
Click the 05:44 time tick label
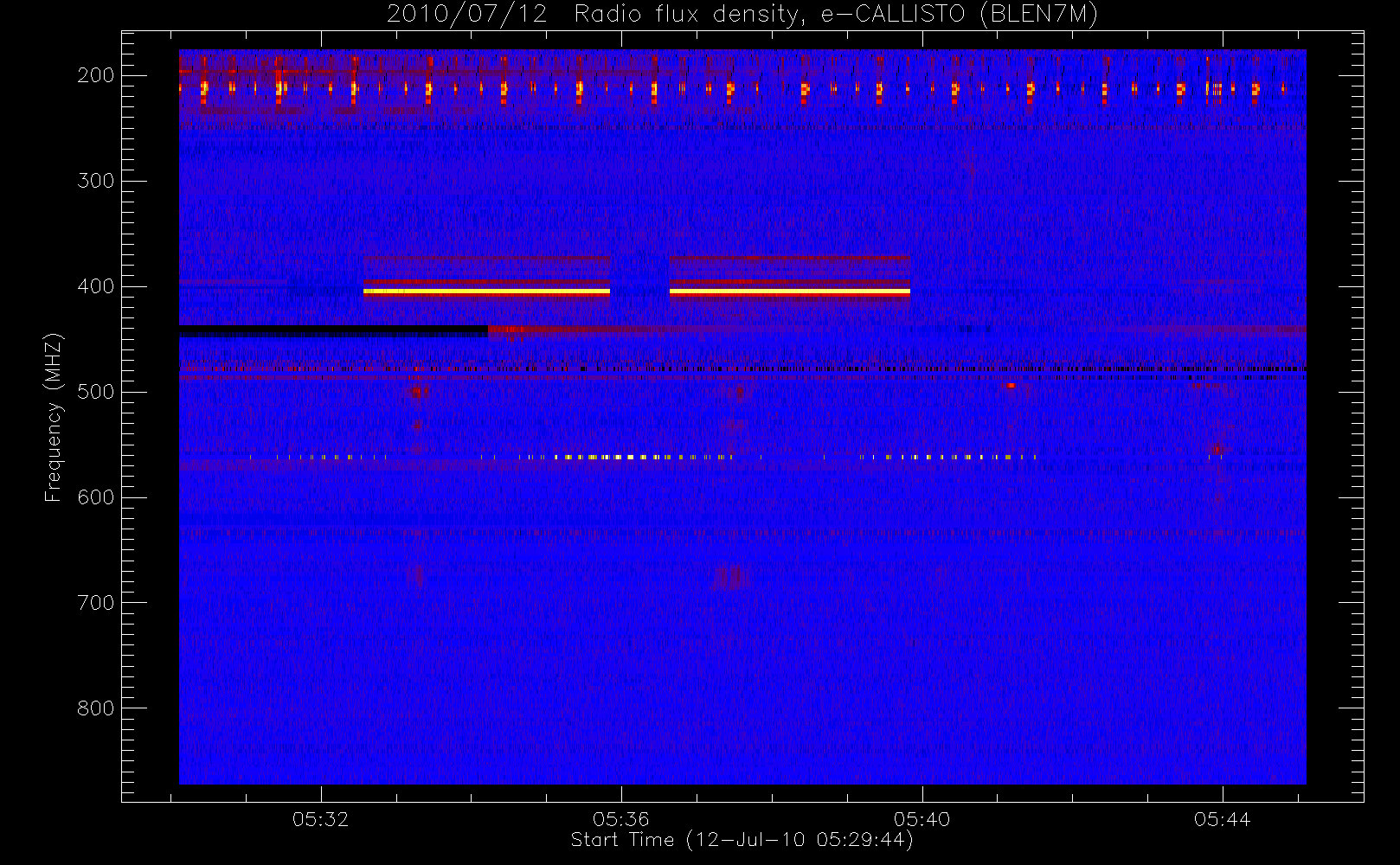coord(1223,819)
